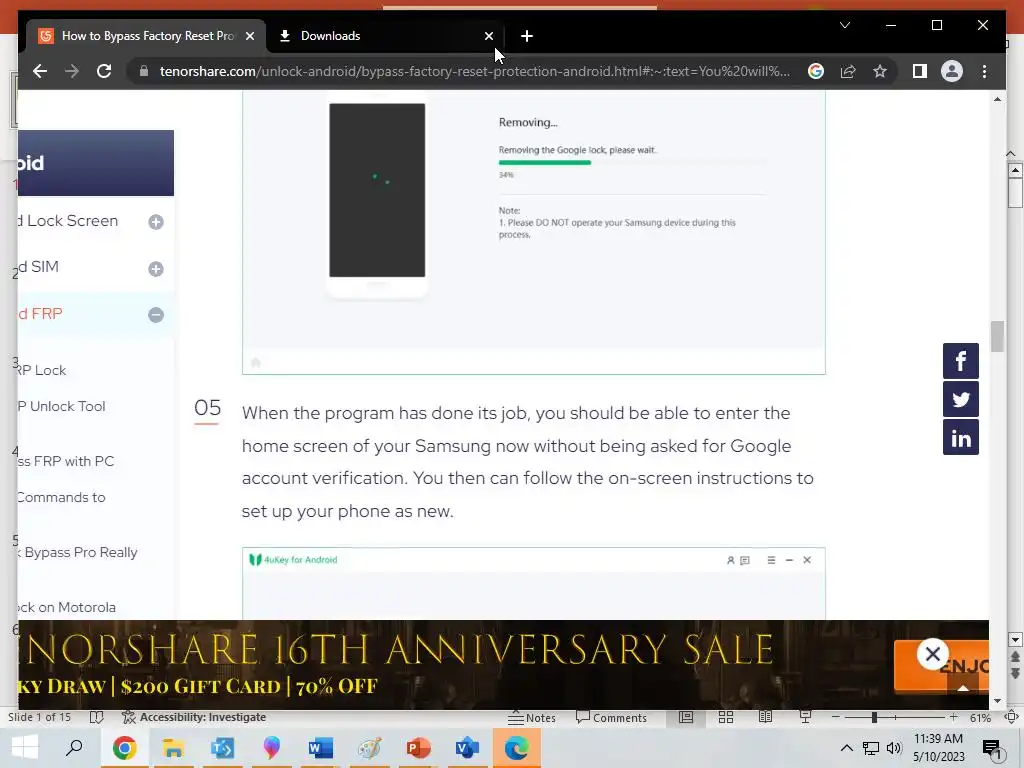The height and width of the screenshot is (768, 1024).
Task: Go to previous slide double-arrow in PowerPoint
Action: (x=1015, y=657)
